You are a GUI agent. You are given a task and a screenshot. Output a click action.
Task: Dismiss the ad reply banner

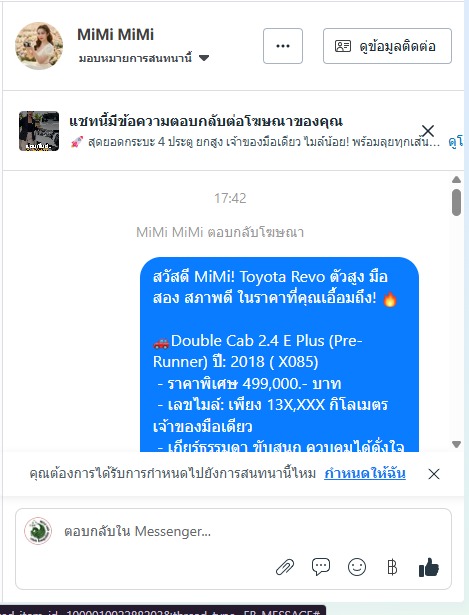[x=428, y=131]
